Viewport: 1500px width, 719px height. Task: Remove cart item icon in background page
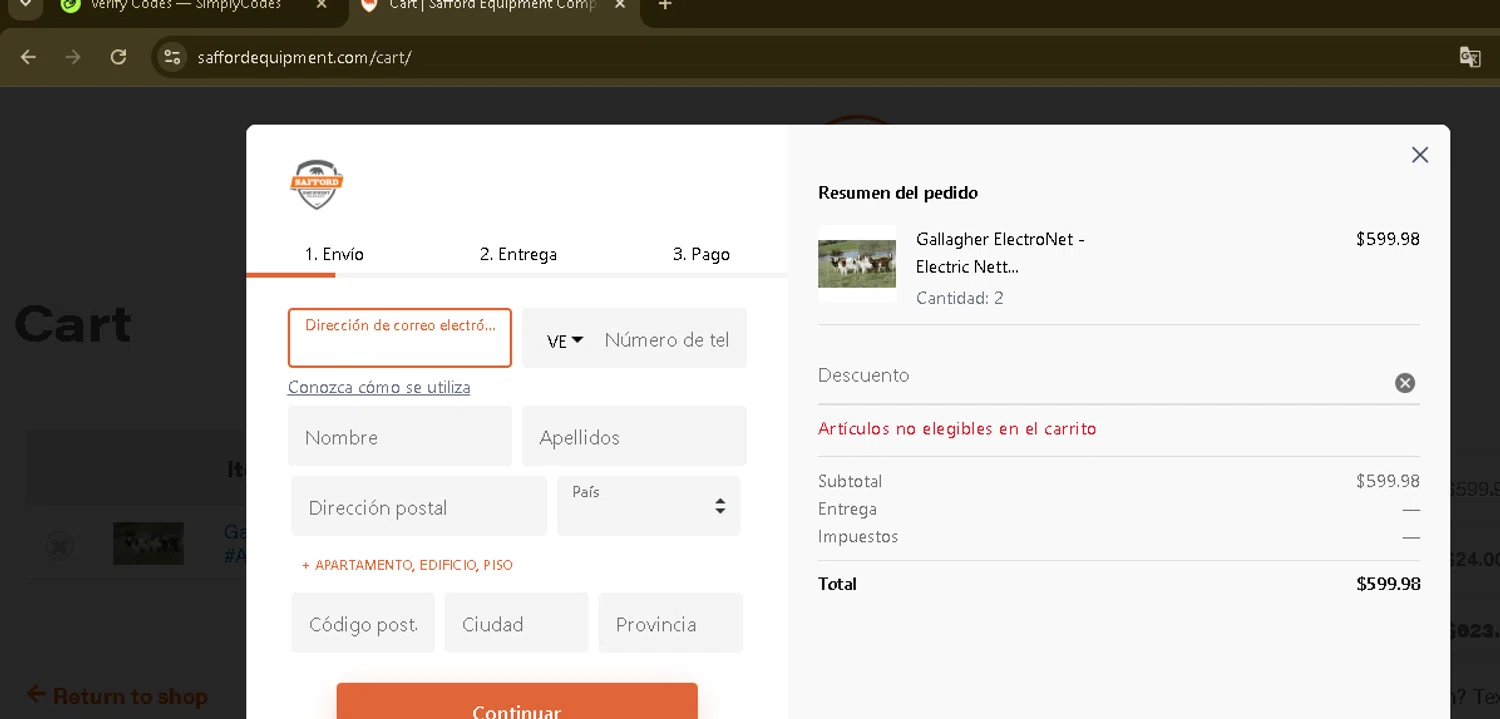pyautogui.click(x=60, y=546)
